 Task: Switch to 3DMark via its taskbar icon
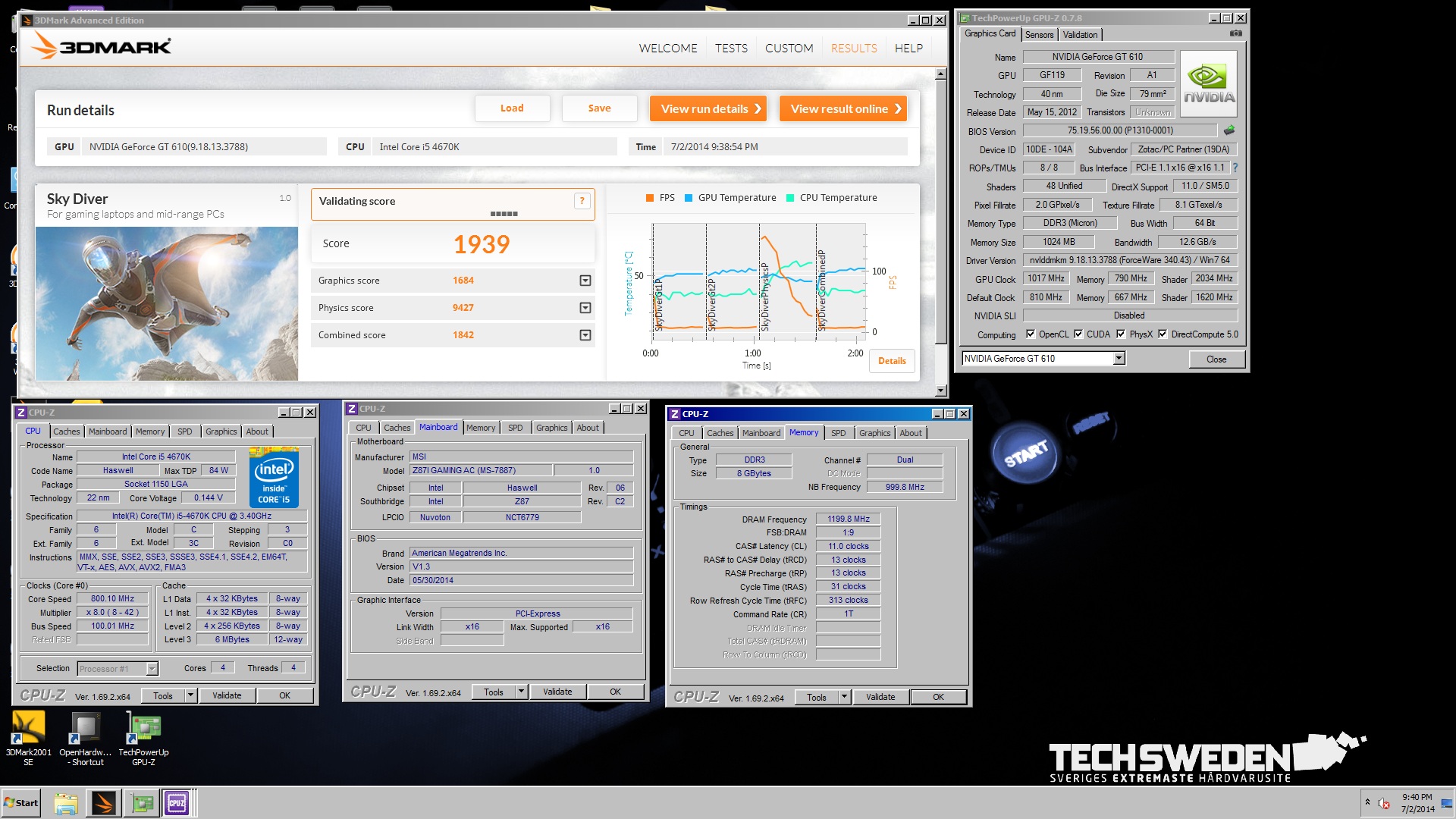[x=104, y=803]
